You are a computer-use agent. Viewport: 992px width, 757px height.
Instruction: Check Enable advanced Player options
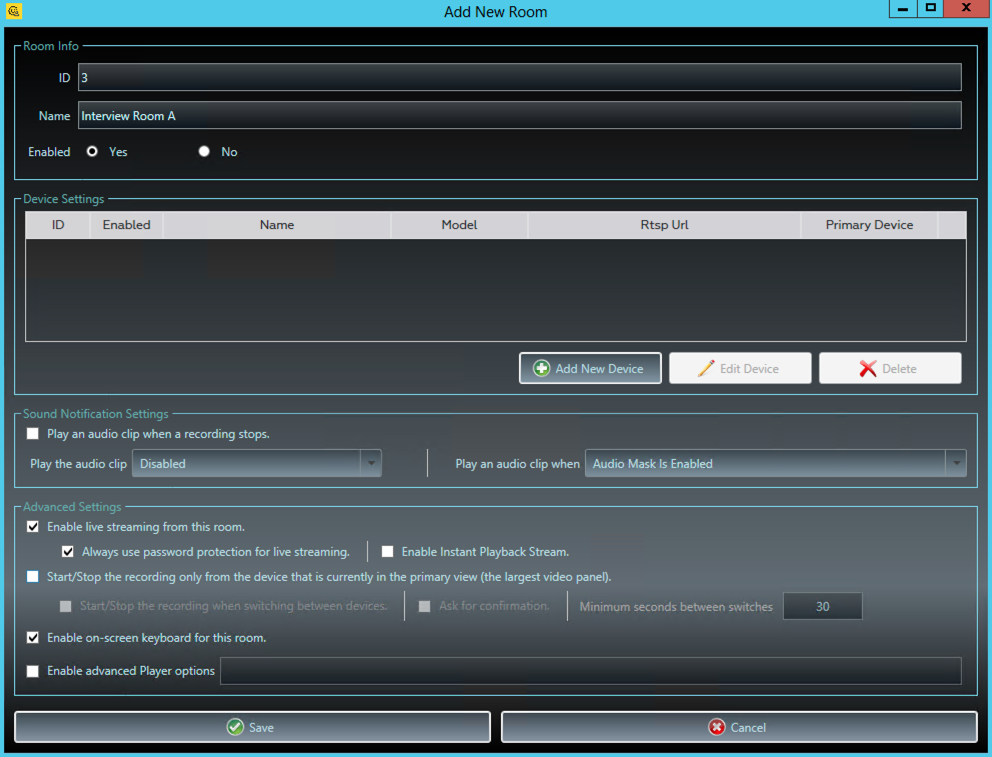pyautogui.click(x=33, y=671)
